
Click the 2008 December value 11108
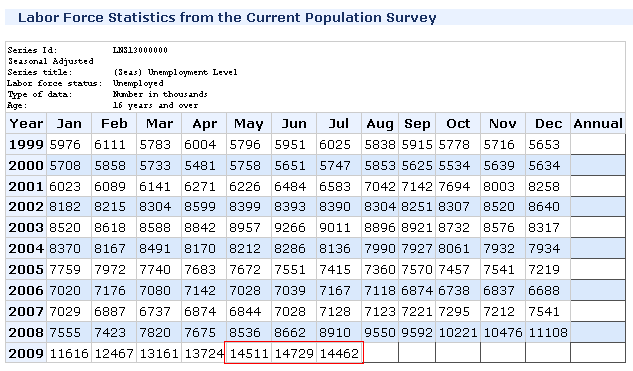pyautogui.click(x=548, y=332)
